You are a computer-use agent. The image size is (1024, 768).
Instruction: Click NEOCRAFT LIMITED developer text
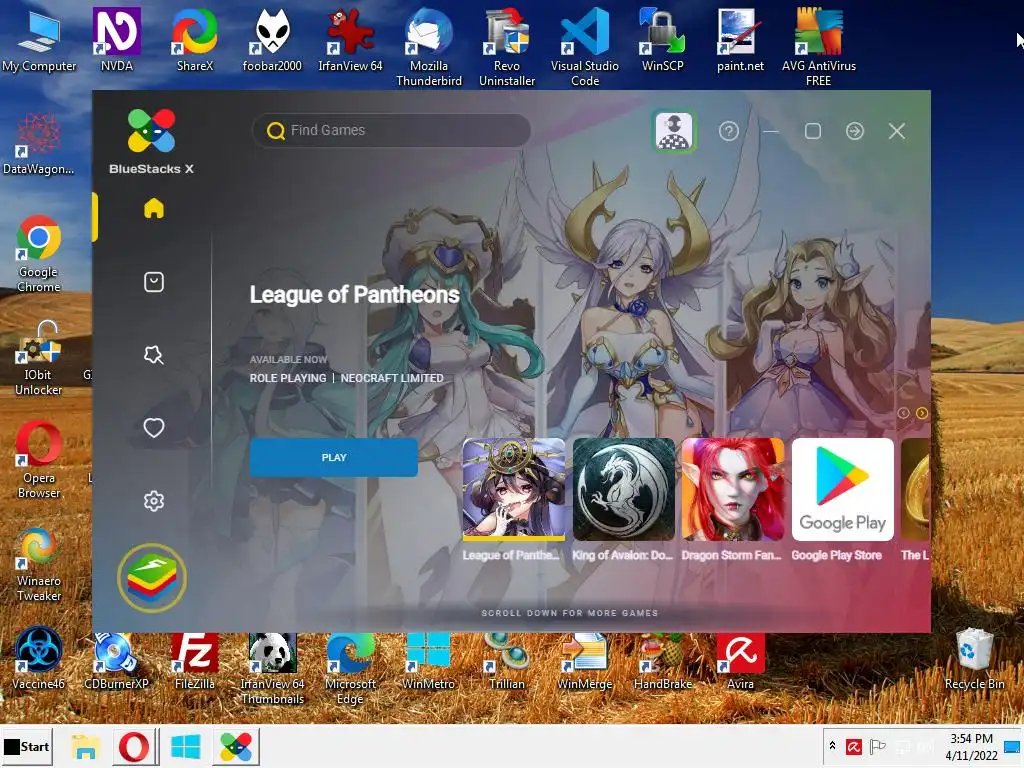tap(392, 378)
